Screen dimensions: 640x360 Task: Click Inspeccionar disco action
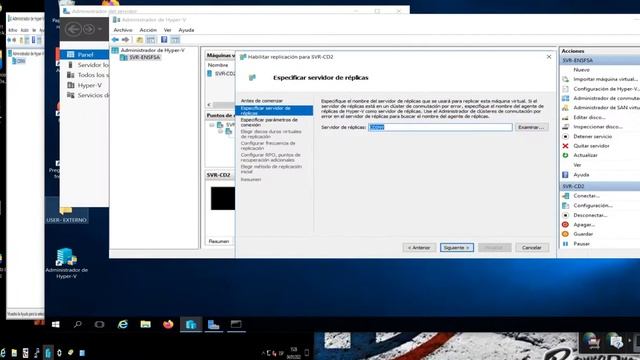pos(598,127)
